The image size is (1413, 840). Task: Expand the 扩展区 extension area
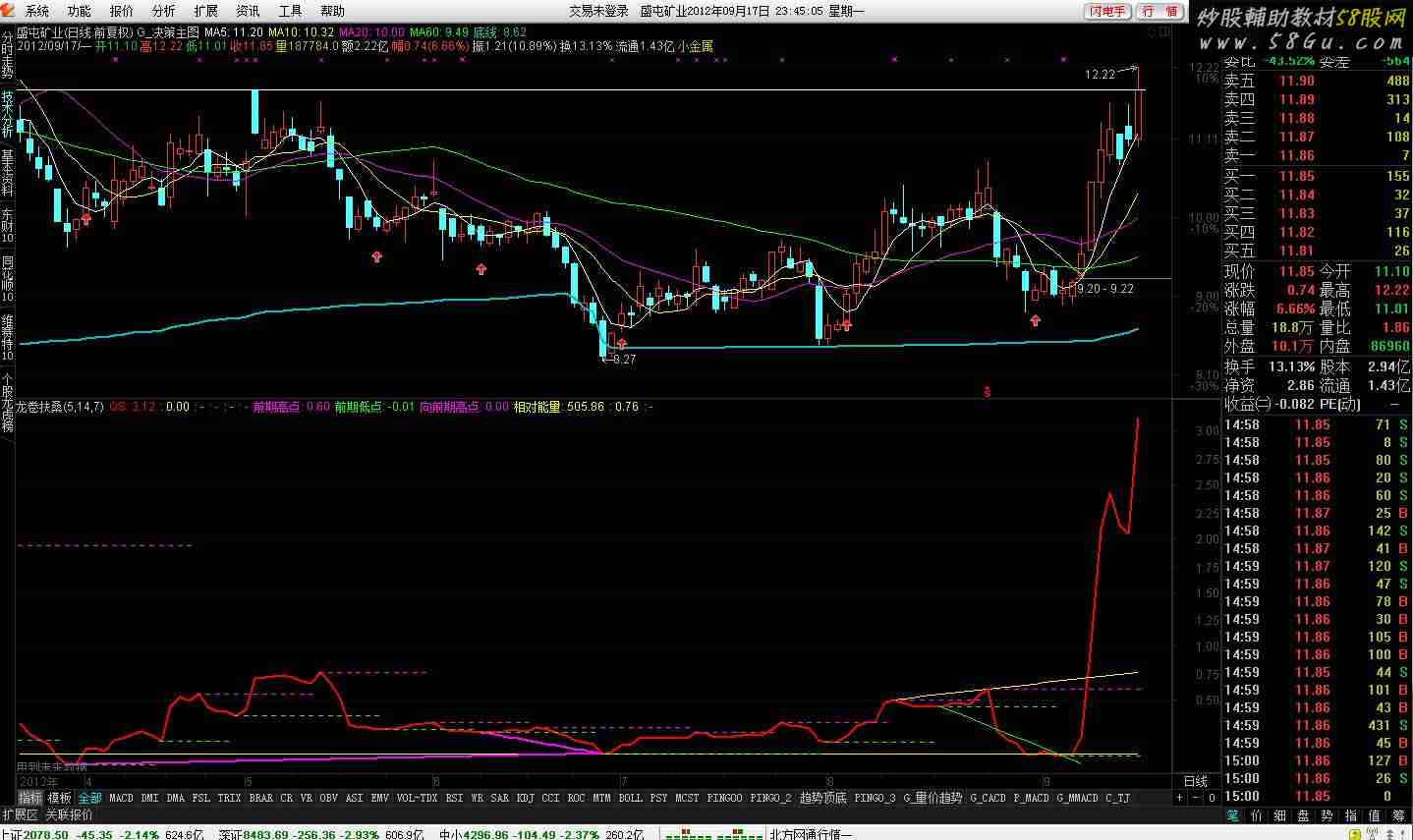coord(20,814)
